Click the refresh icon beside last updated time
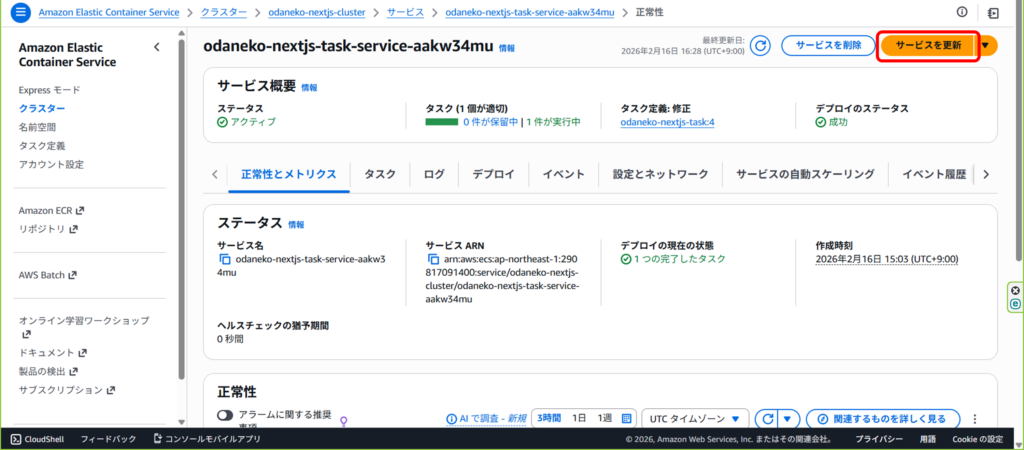 point(760,45)
